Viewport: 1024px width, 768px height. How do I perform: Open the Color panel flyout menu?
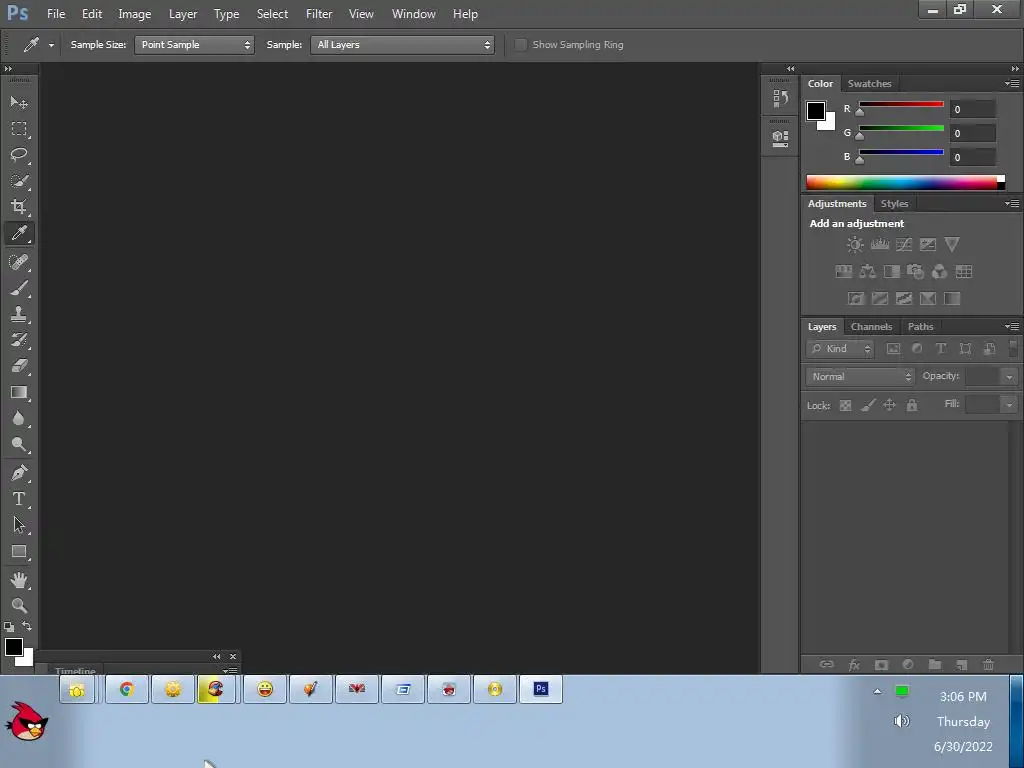tap(1012, 84)
